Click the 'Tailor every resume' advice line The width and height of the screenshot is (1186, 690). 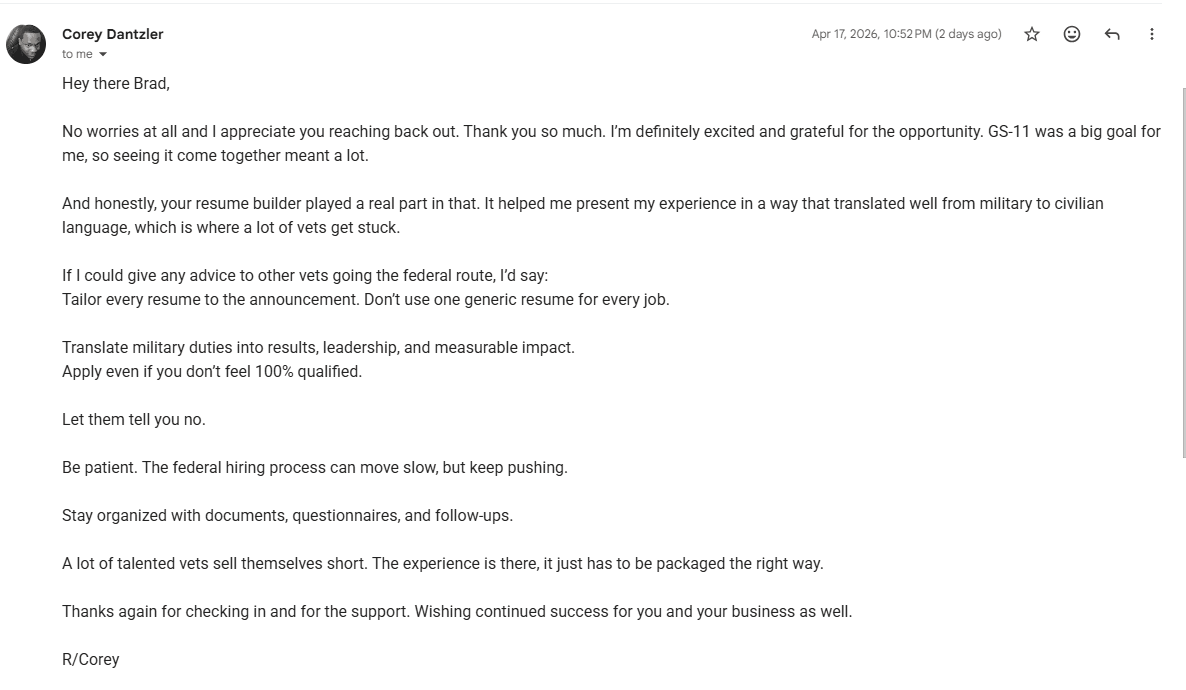(x=365, y=300)
